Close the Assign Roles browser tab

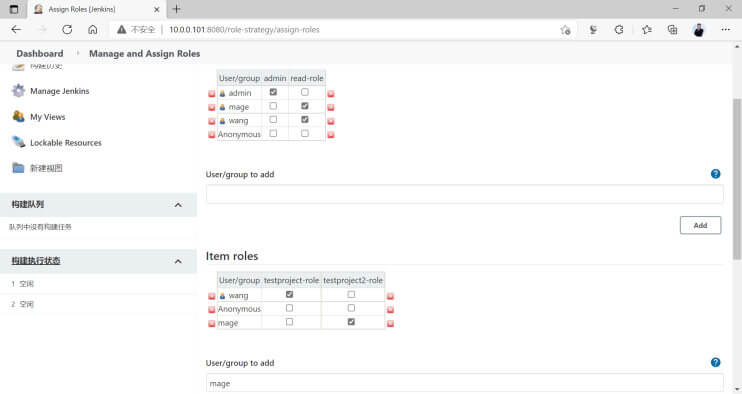[x=157, y=9]
